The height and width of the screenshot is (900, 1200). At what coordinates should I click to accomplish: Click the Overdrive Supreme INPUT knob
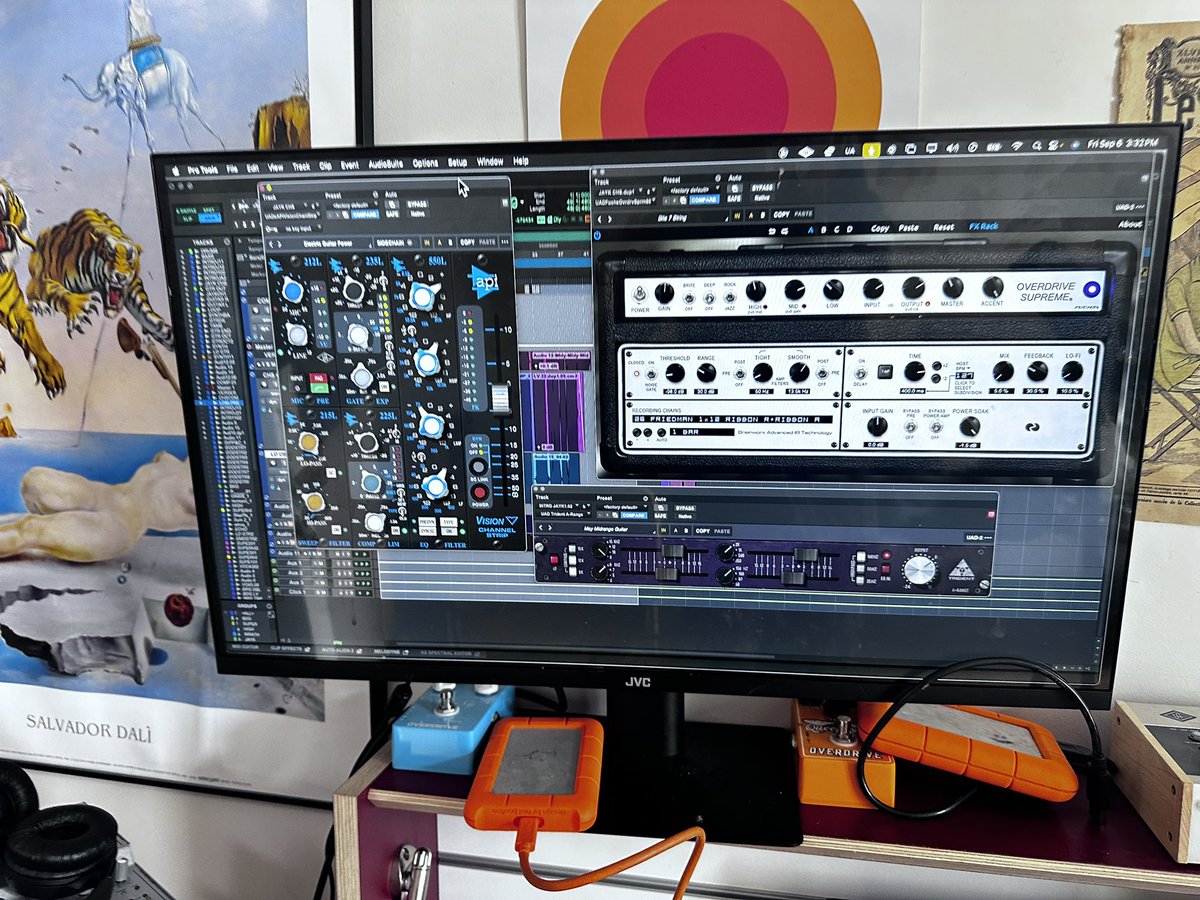(873, 288)
